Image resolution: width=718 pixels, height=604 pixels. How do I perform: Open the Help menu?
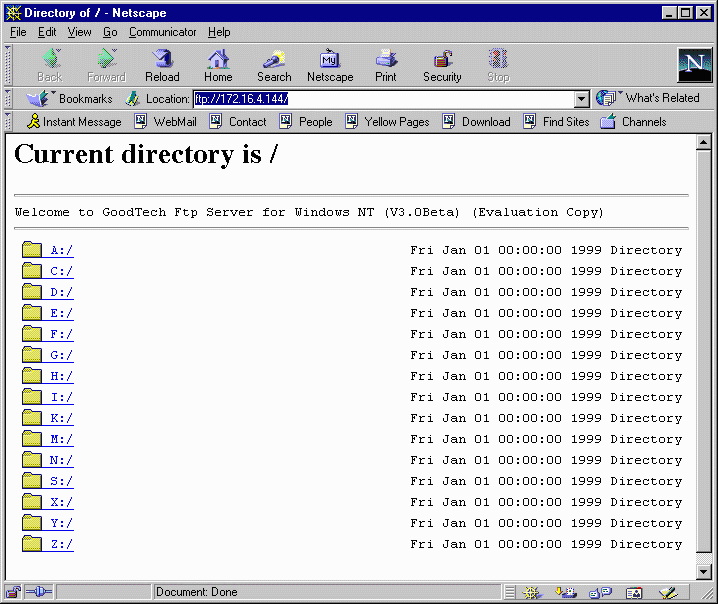(219, 32)
